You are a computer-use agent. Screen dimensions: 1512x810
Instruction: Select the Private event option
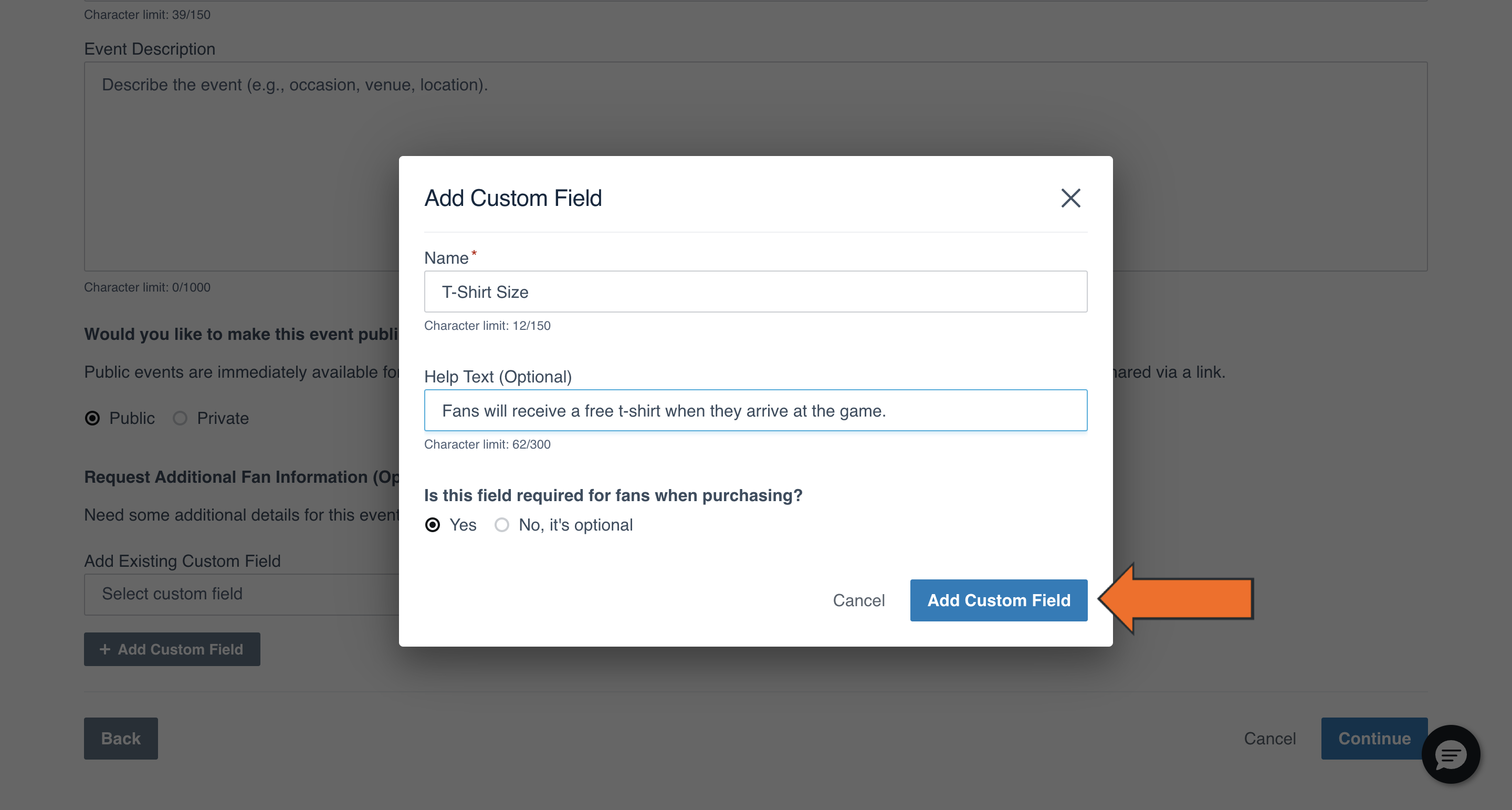pyautogui.click(x=180, y=418)
